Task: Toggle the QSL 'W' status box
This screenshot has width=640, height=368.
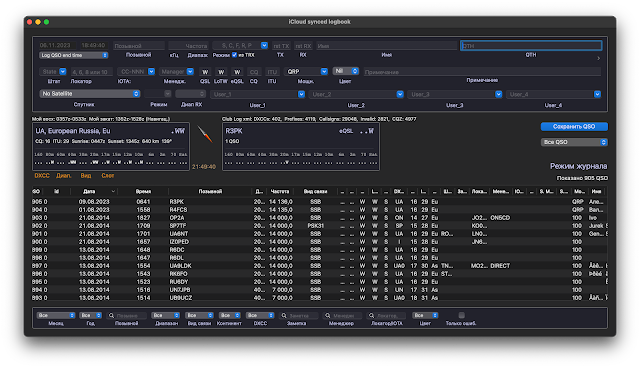Action: (205, 72)
